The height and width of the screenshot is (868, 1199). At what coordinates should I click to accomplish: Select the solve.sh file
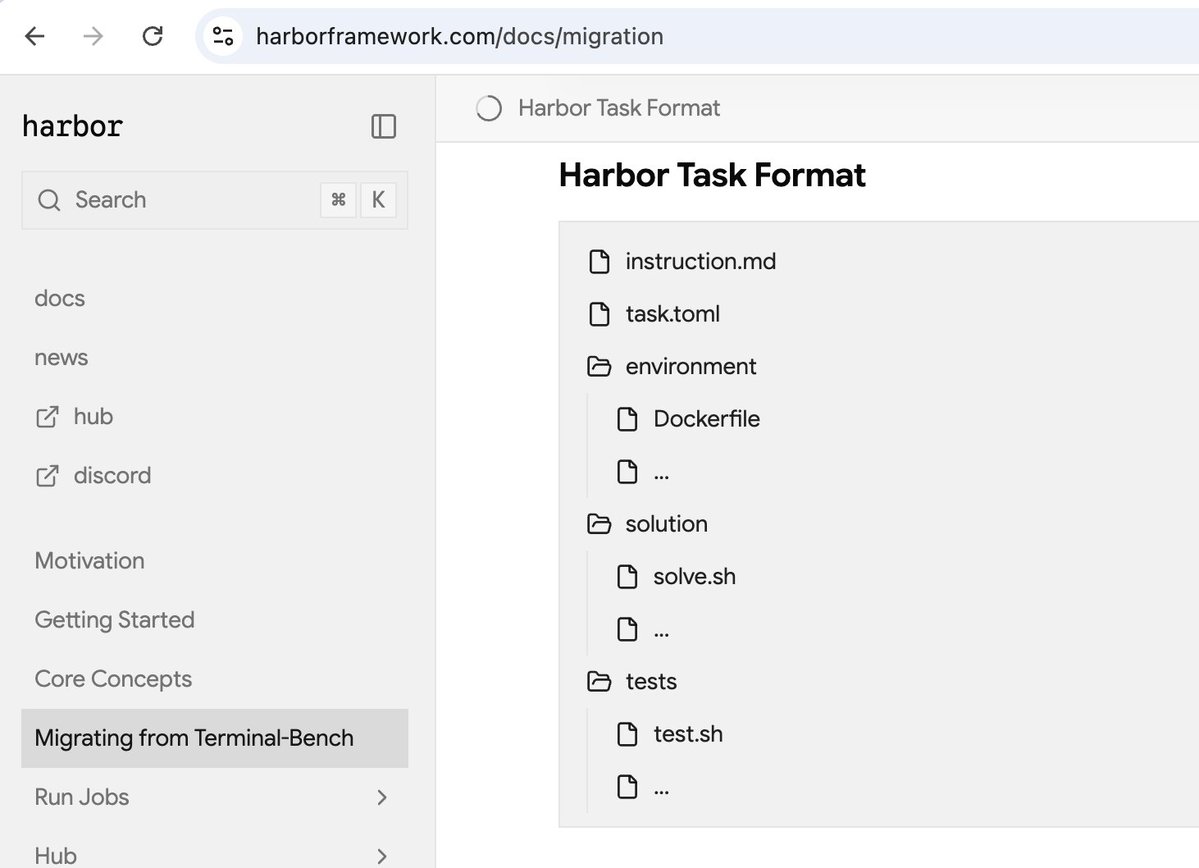694,577
